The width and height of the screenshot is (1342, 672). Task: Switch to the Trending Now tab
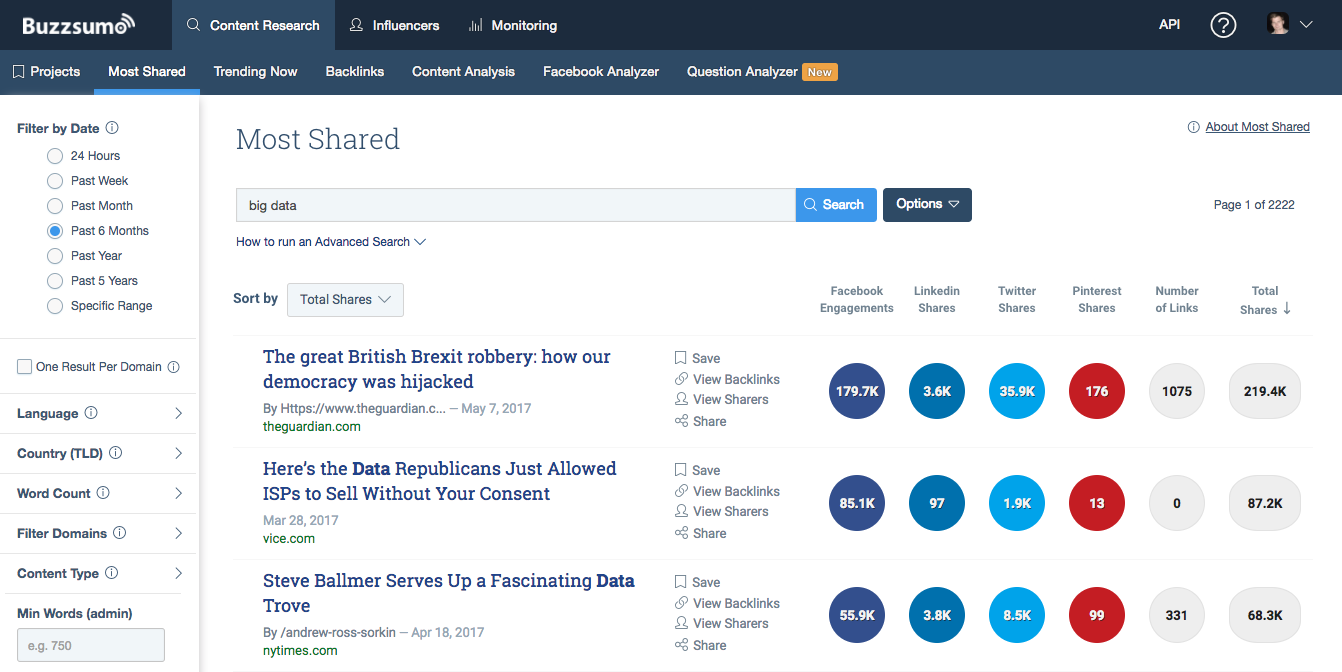255,71
